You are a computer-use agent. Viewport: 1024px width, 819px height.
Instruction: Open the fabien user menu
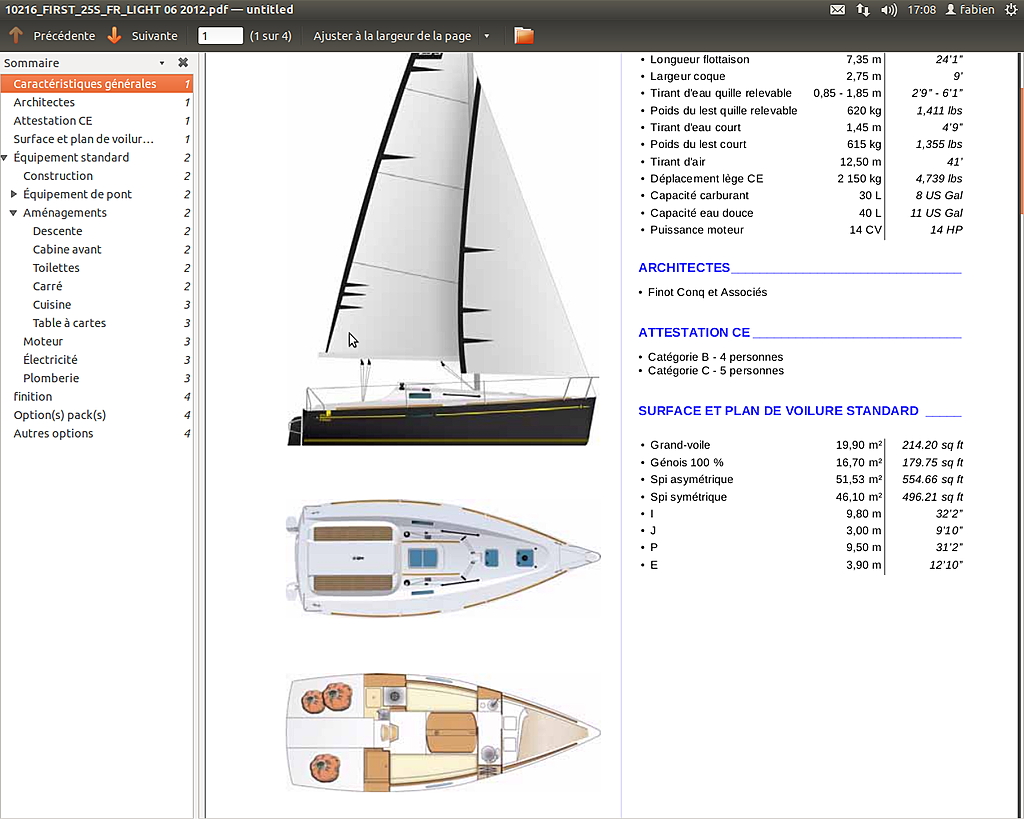coord(970,10)
